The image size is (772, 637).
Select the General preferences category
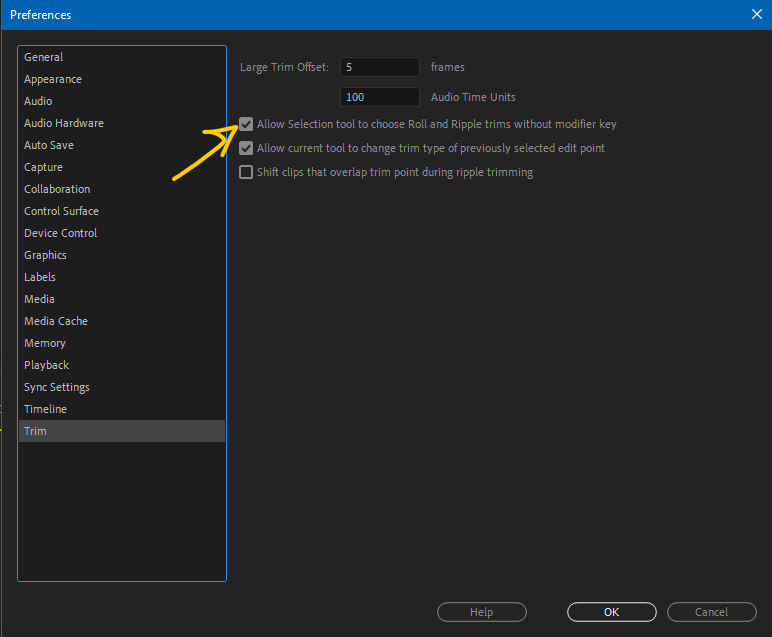(x=44, y=58)
